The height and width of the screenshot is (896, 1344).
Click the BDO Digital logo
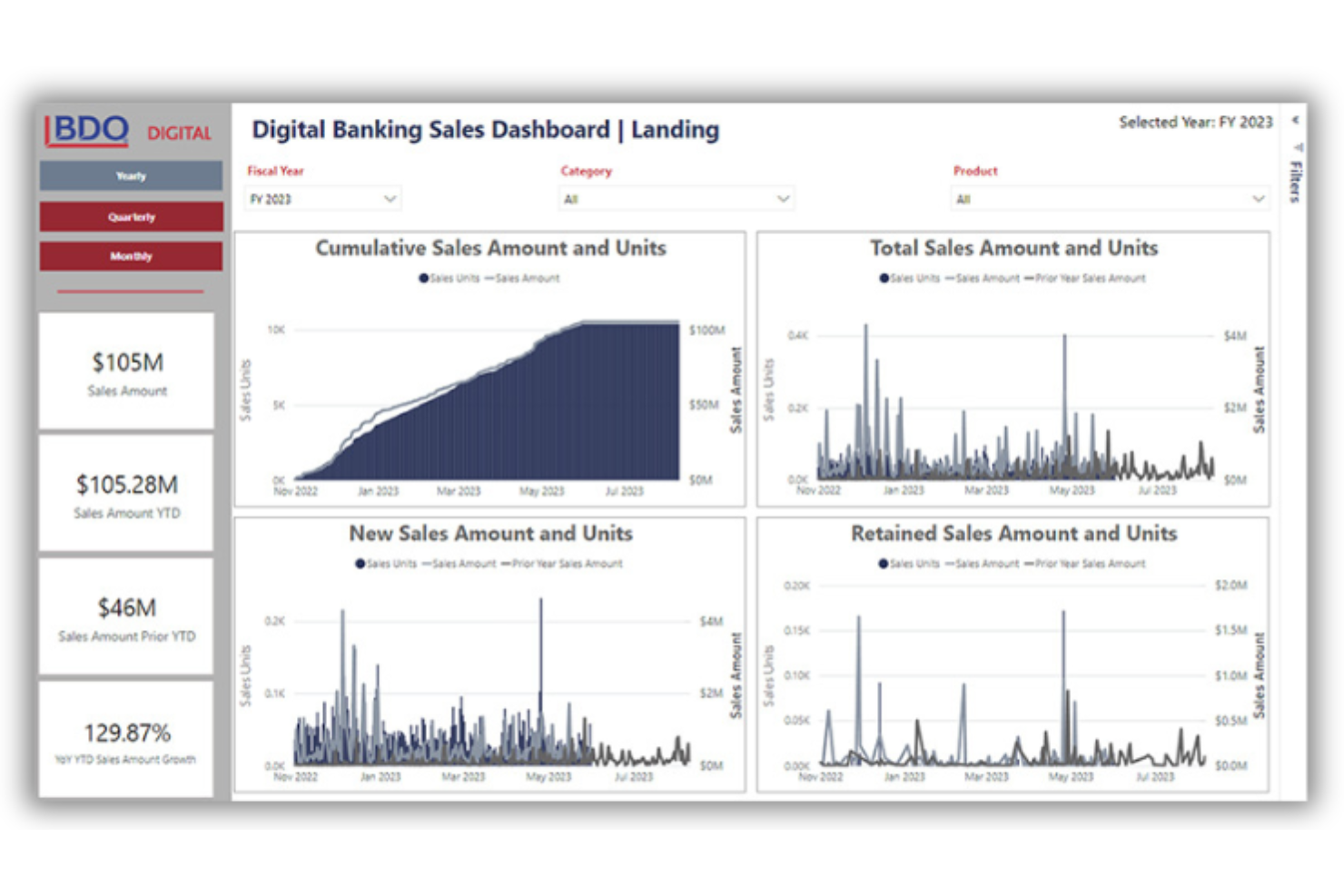(129, 131)
